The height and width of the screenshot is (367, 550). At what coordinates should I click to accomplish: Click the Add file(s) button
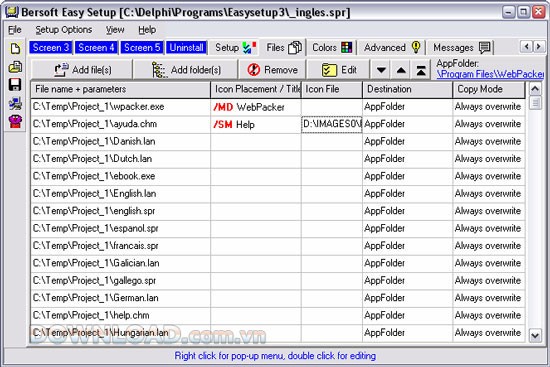pos(82,70)
